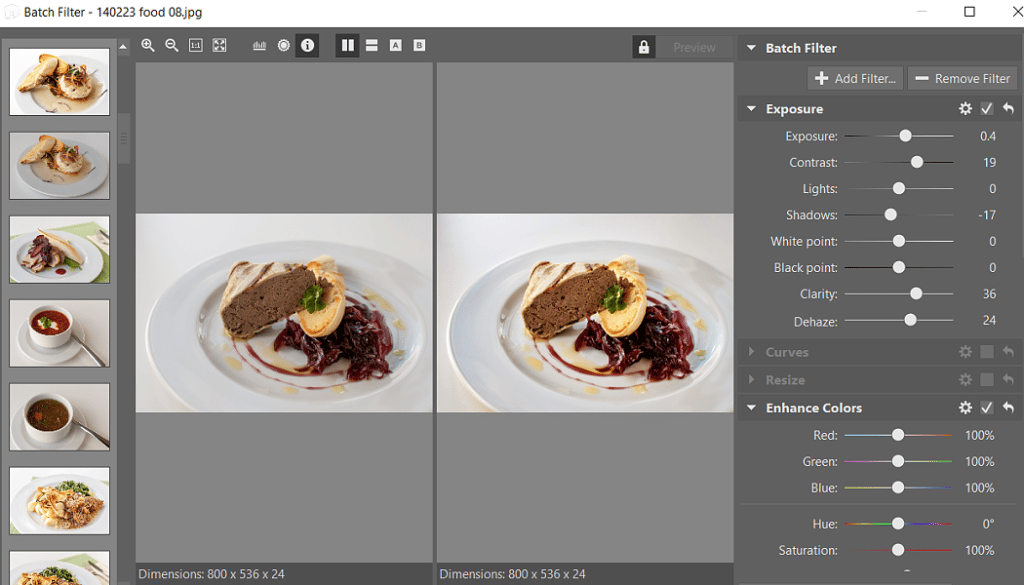Click the Black point slider handle
Screen dimensions: 1024x585
point(899,267)
